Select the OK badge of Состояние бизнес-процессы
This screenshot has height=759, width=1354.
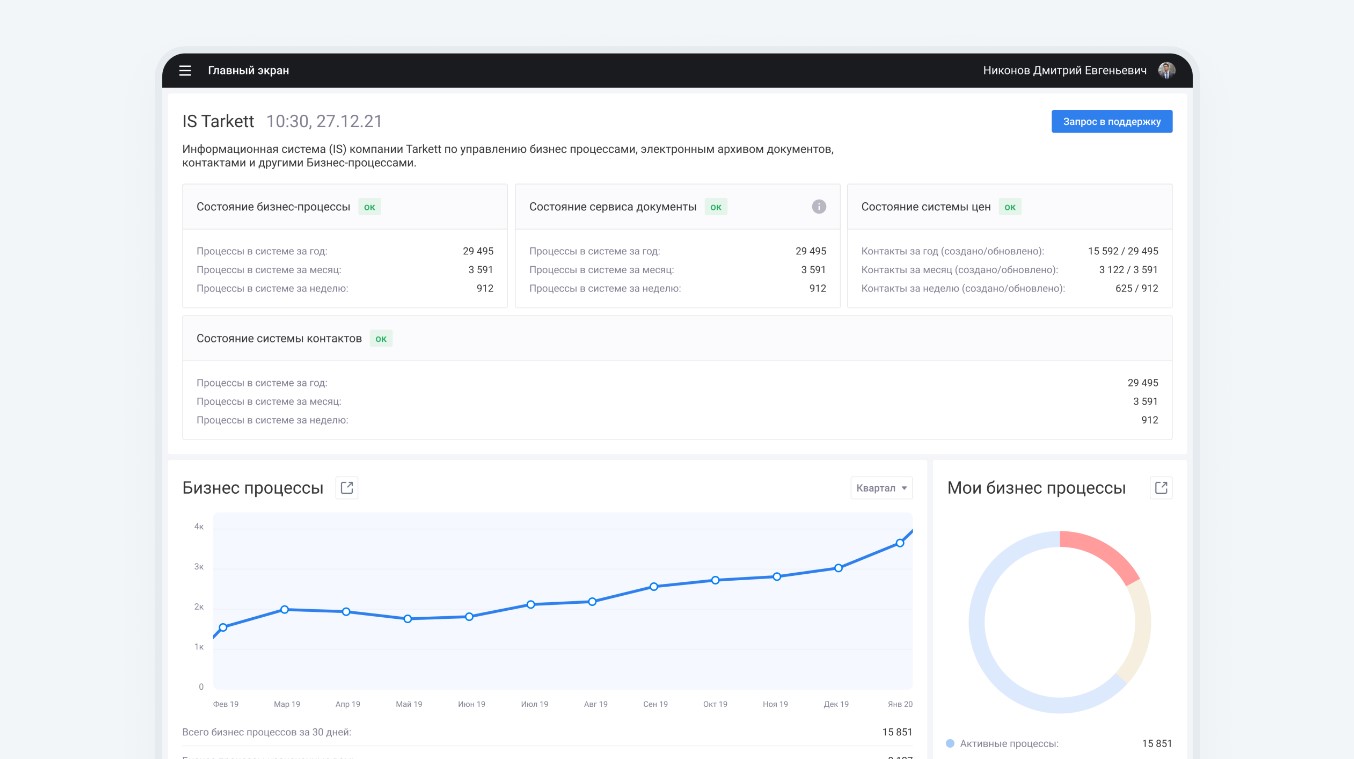[370, 207]
